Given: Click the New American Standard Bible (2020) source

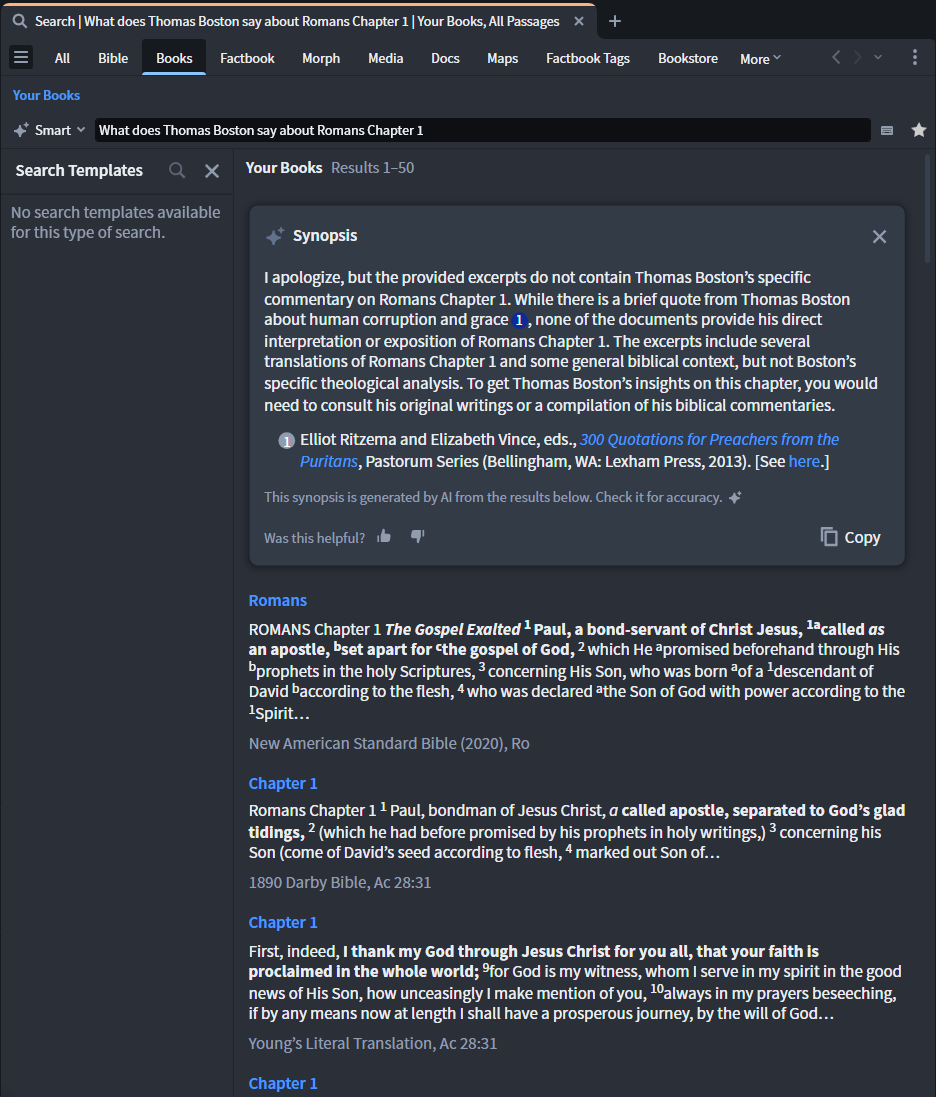Looking at the screenshot, I should (389, 743).
